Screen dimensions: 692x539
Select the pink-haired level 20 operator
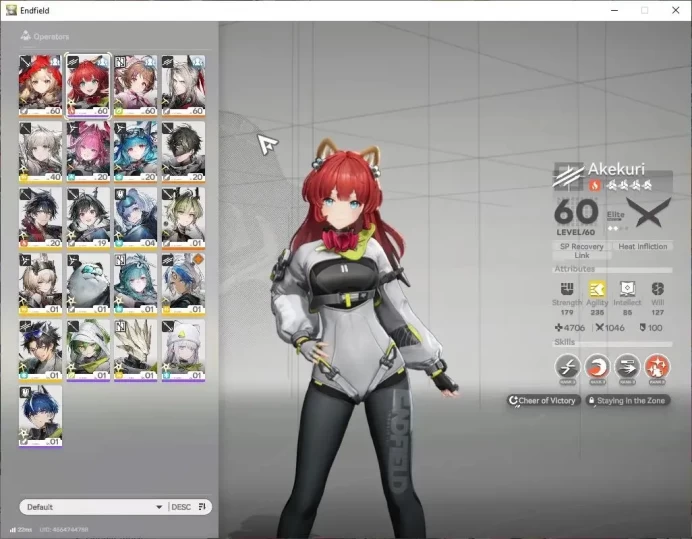click(88, 152)
